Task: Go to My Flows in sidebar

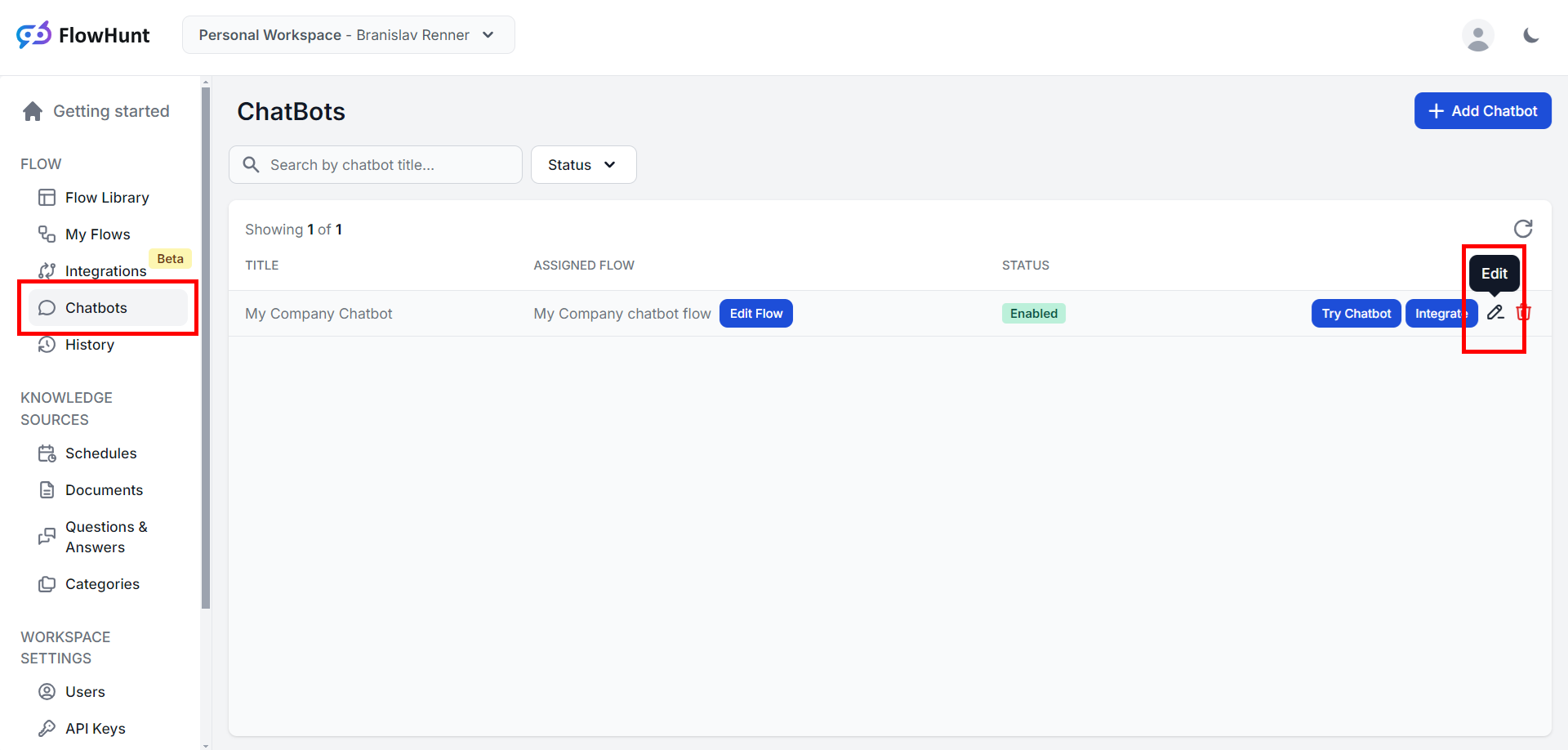Action: click(x=97, y=234)
